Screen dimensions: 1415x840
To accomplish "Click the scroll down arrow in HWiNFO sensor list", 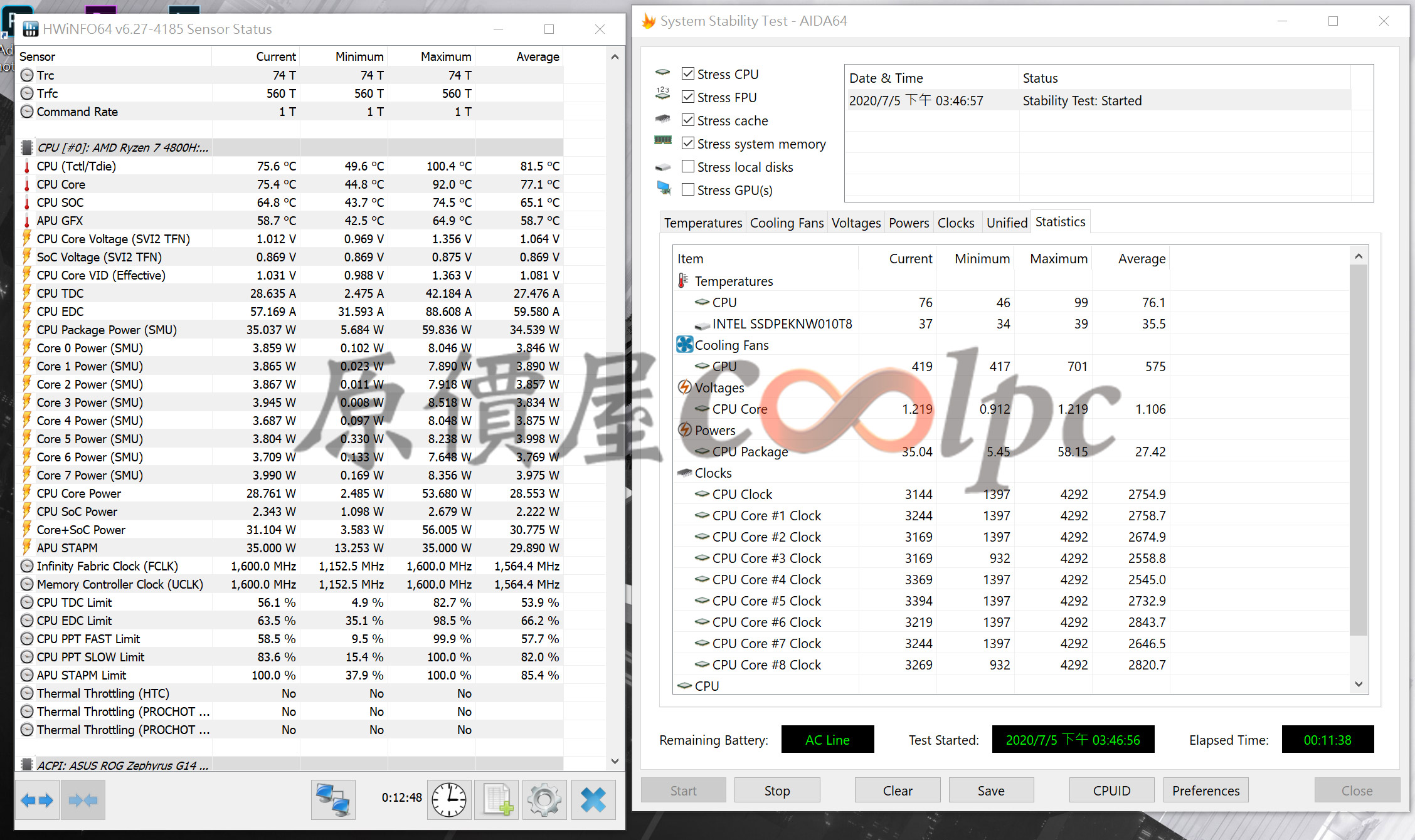I will click(x=615, y=762).
